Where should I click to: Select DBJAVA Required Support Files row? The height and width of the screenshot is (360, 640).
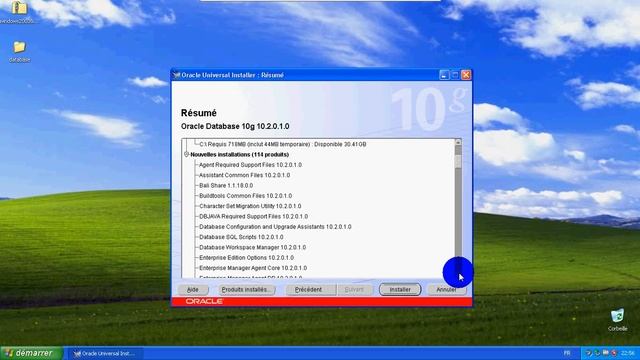click(253, 216)
